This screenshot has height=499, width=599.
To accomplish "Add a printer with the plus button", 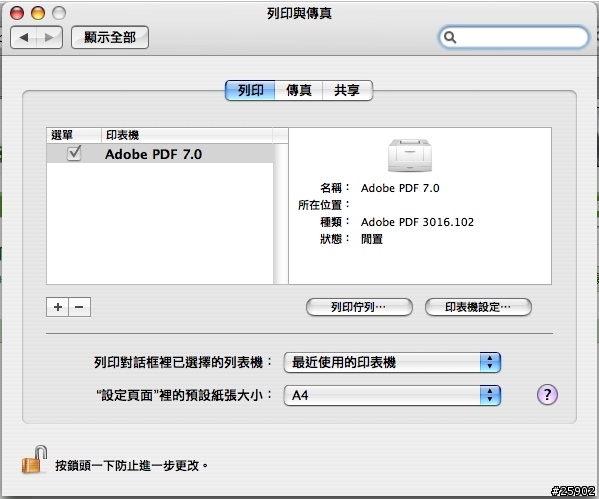I will (58, 307).
